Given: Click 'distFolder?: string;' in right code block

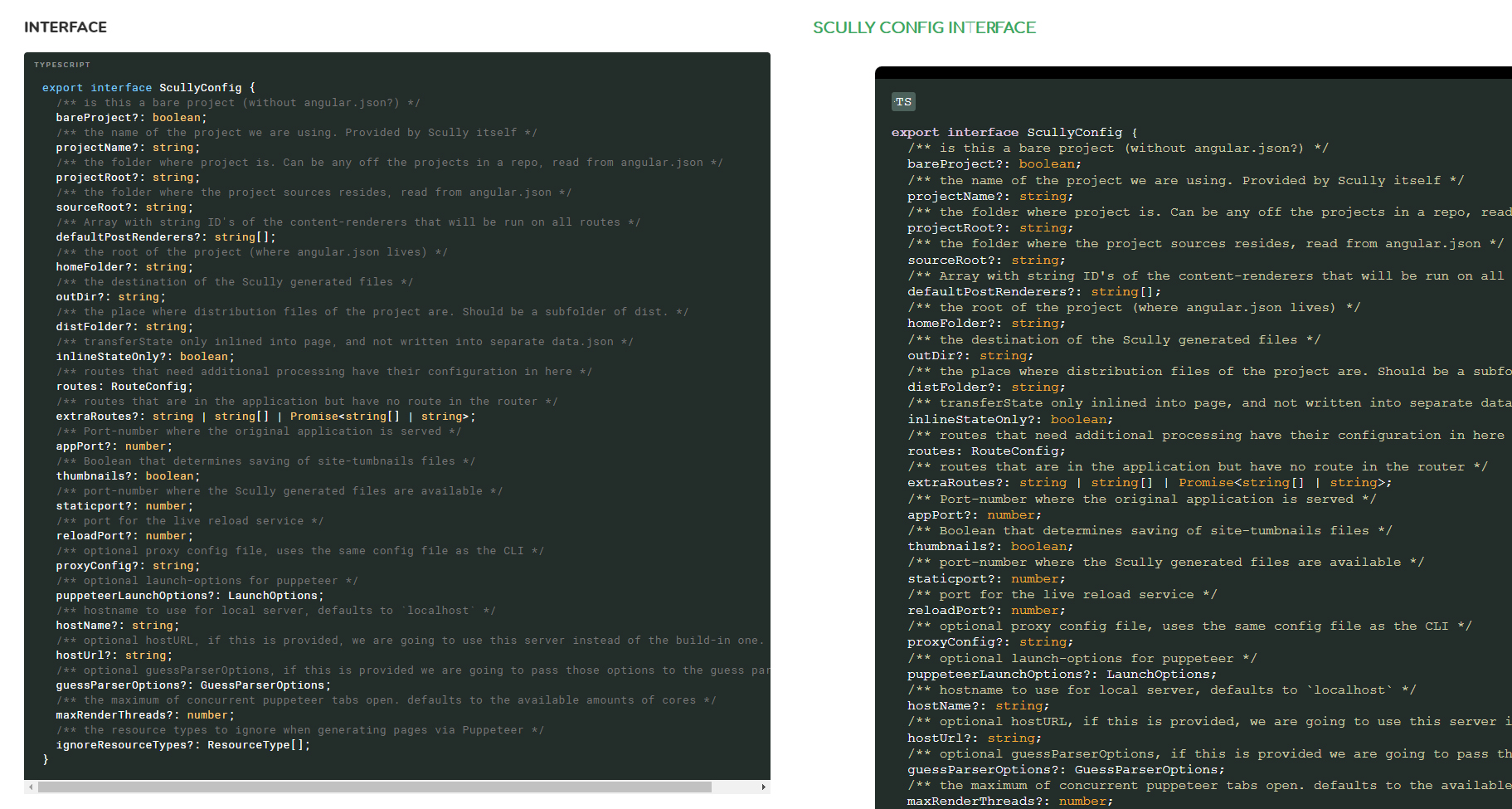Looking at the screenshot, I should 986,387.
